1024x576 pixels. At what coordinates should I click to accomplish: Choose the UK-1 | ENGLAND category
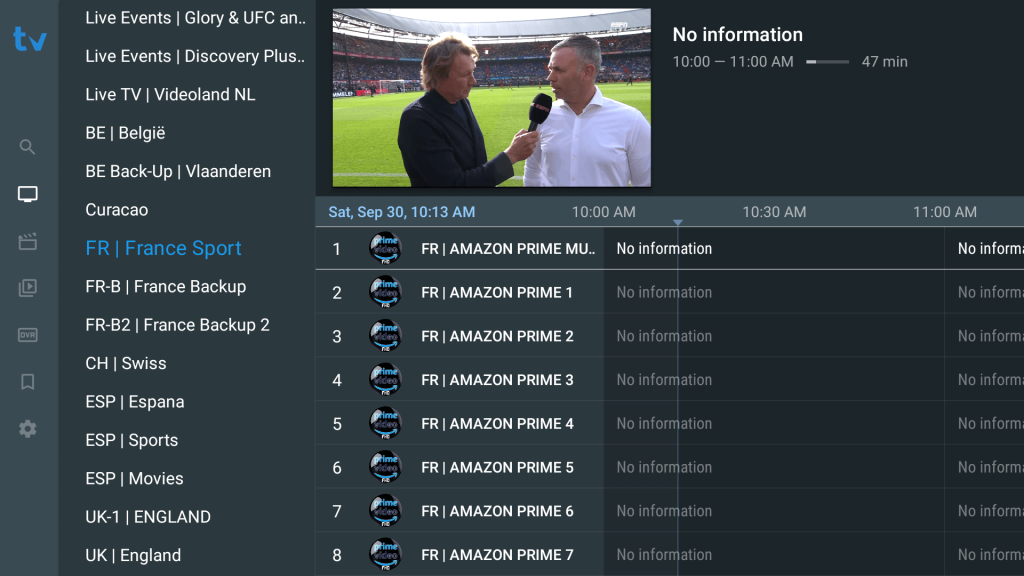click(x=148, y=517)
